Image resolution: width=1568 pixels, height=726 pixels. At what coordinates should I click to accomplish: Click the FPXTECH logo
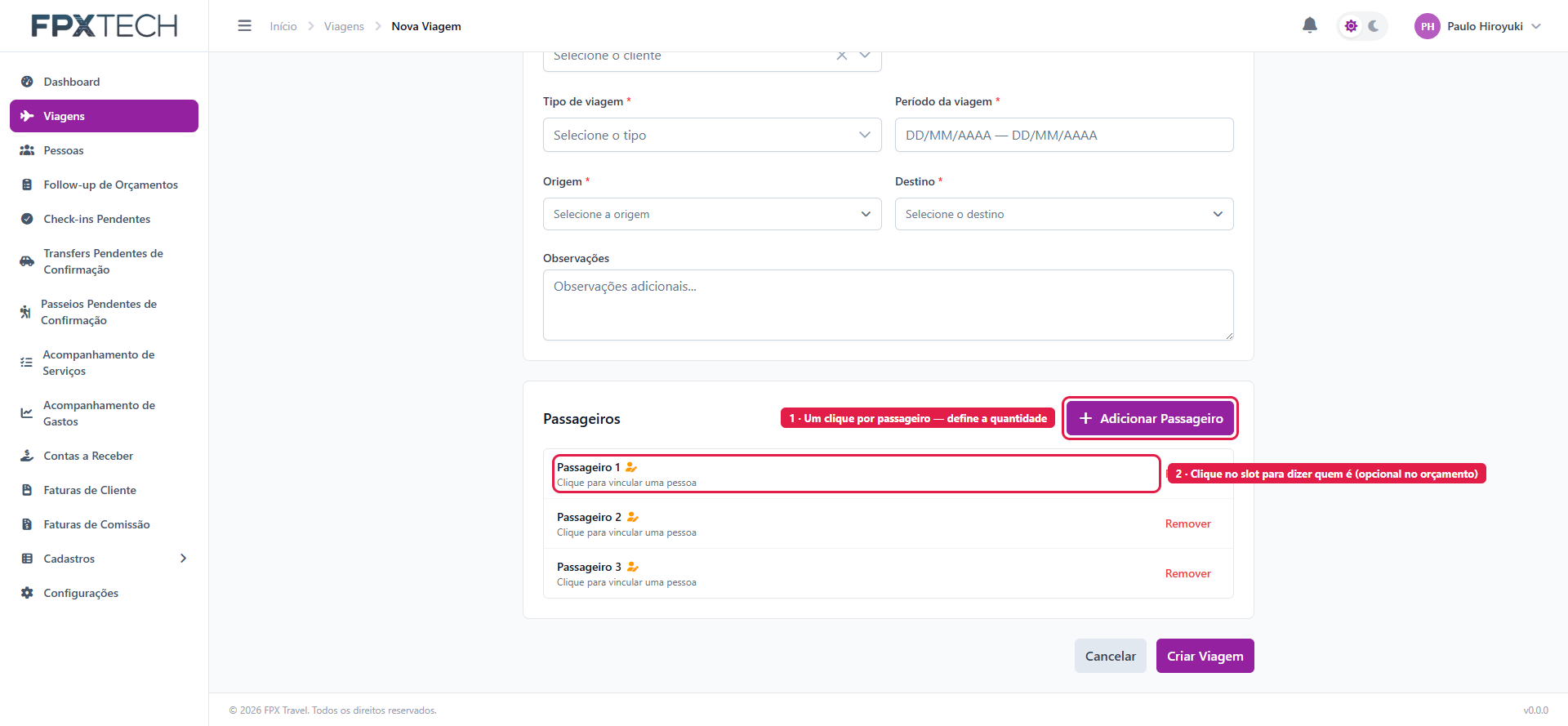[105, 26]
